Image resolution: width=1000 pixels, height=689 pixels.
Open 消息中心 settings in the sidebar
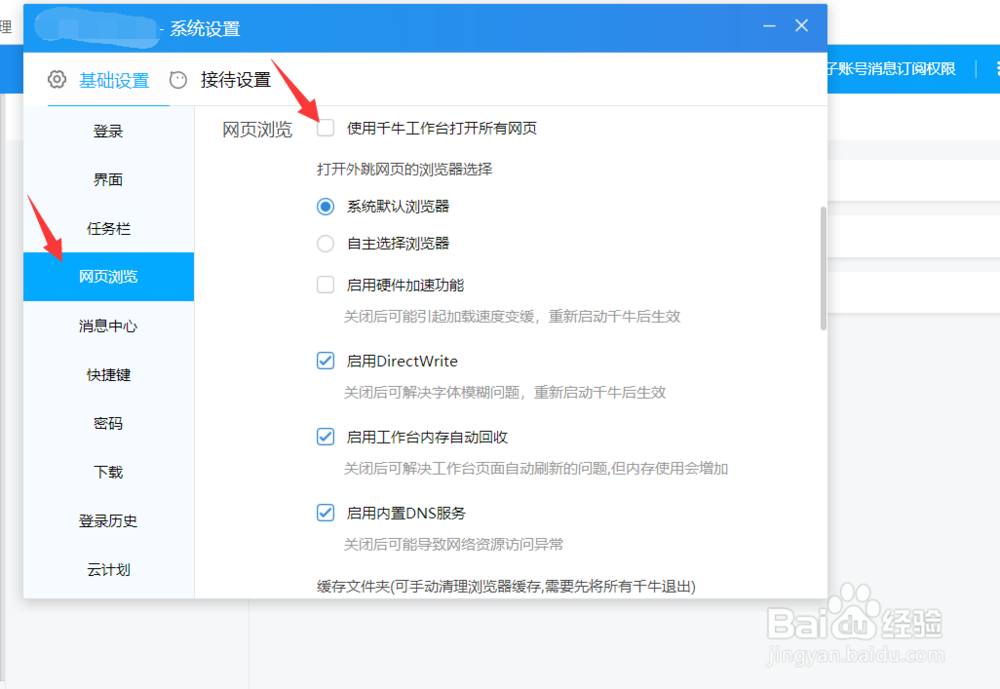[108, 326]
